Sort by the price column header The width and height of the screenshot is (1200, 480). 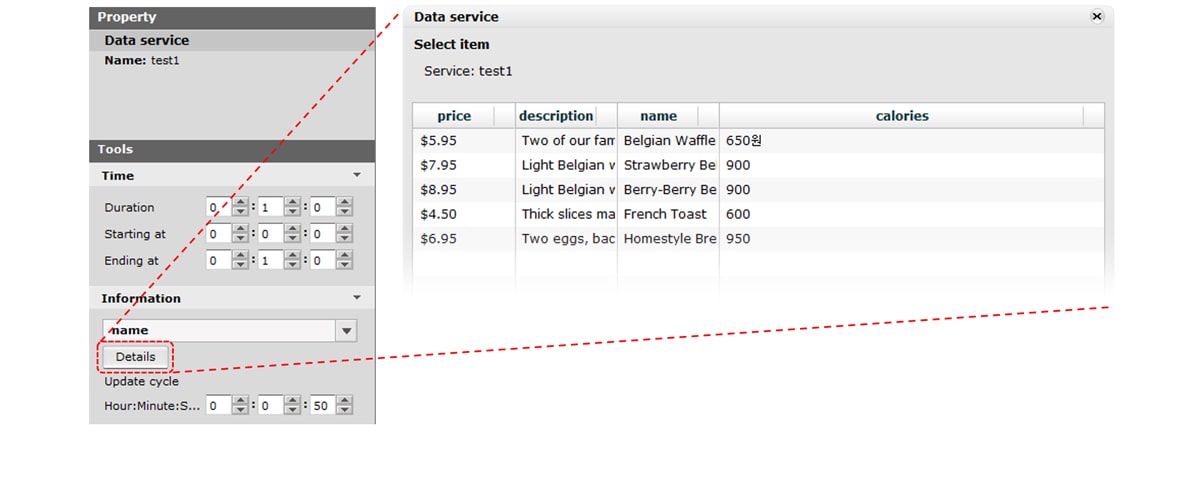[x=454, y=116]
